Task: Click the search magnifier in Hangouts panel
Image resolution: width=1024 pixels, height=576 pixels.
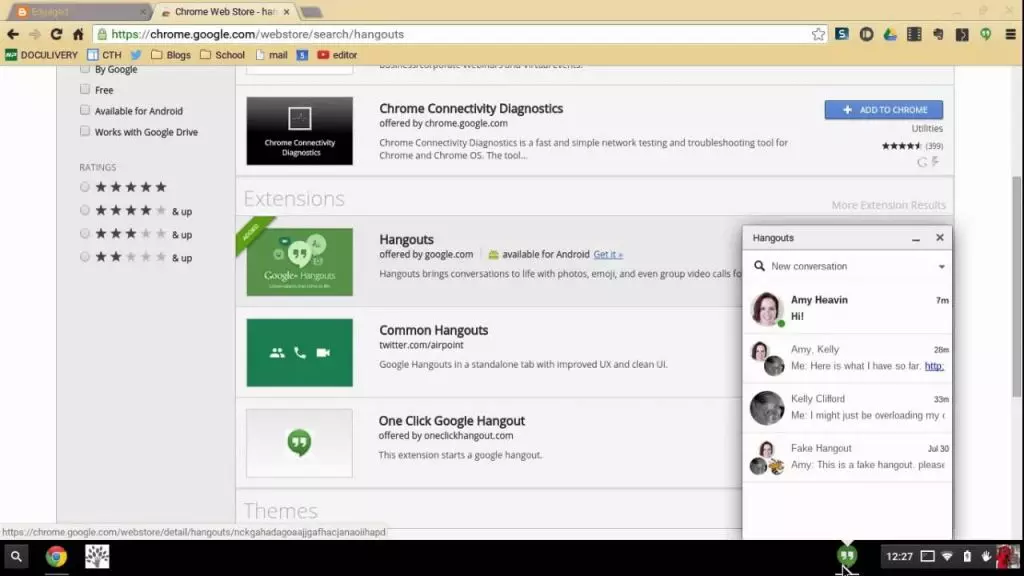Action: click(x=760, y=266)
